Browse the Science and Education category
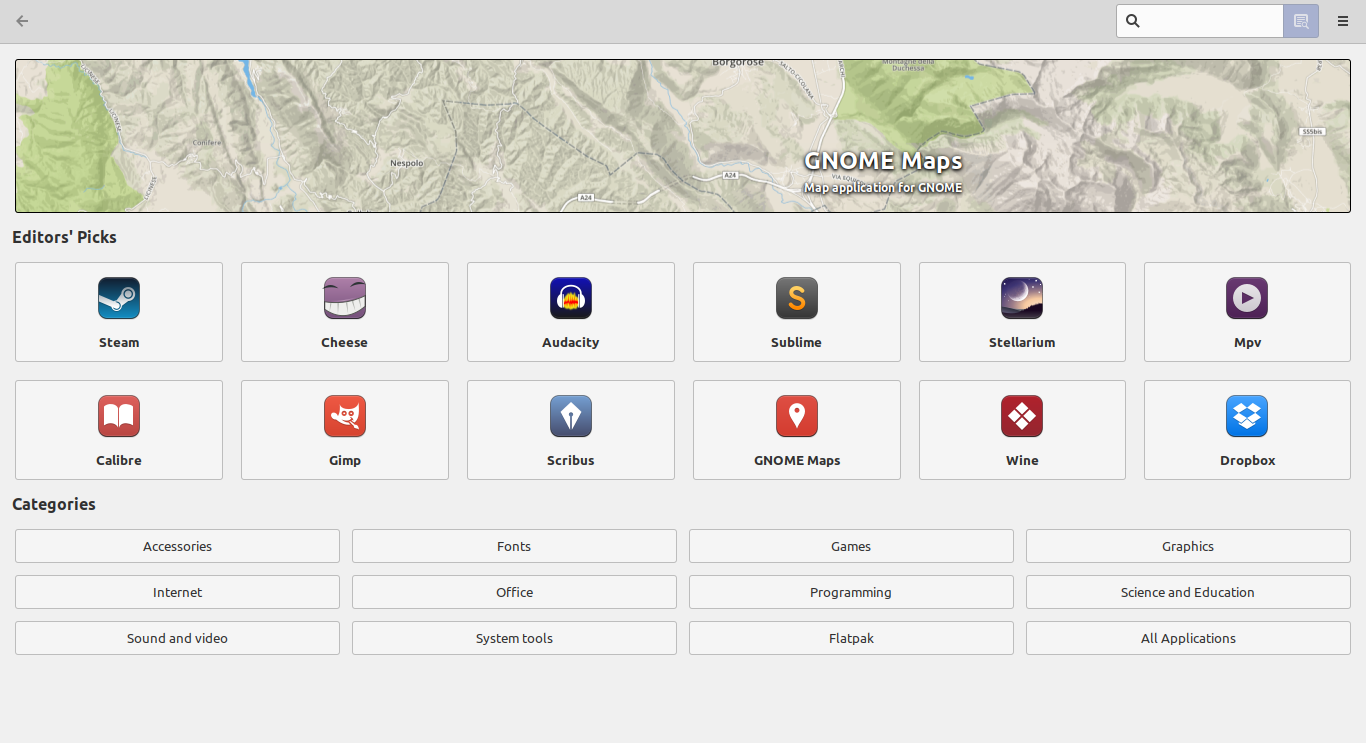 [x=1188, y=592]
